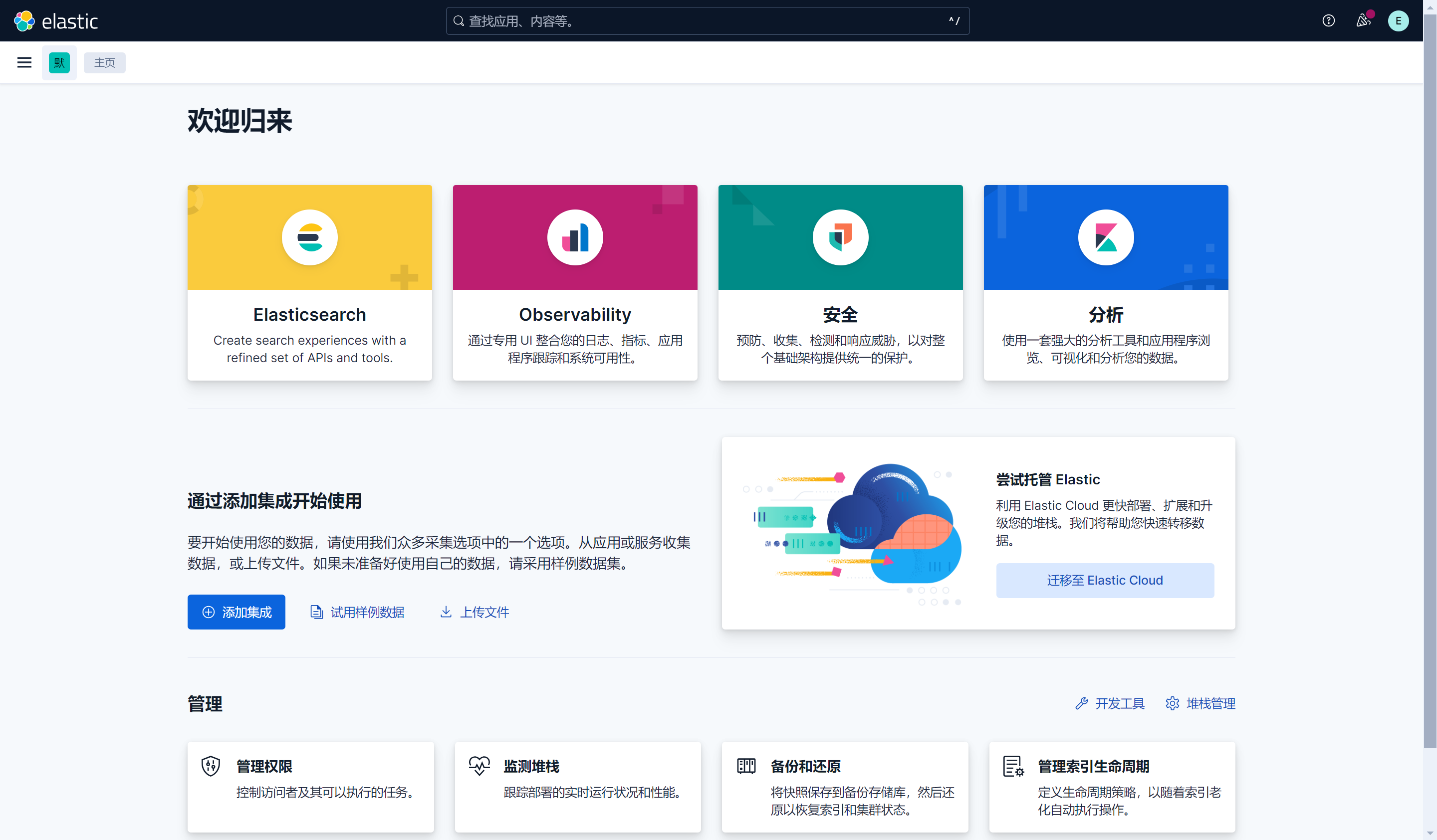Open the user avatar E menu
The image size is (1437, 840).
pyautogui.click(x=1398, y=21)
